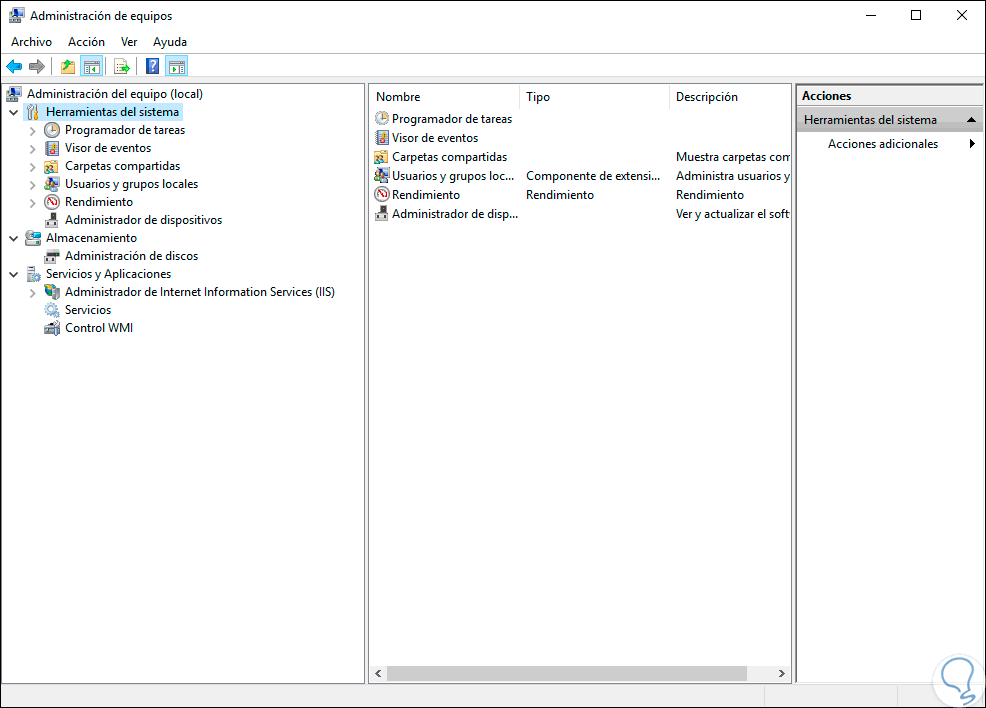Click Administrador de disp... icon in list pane
The height and width of the screenshot is (708, 986).
point(381,214)
